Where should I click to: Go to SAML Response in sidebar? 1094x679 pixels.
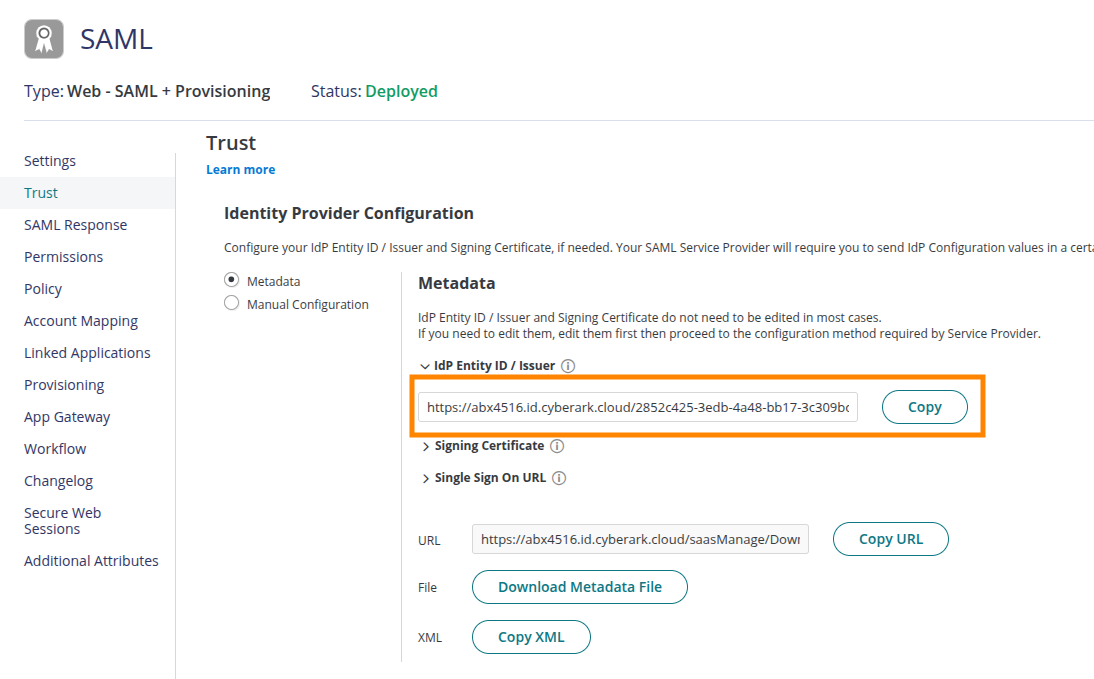[x=76, y=225]
